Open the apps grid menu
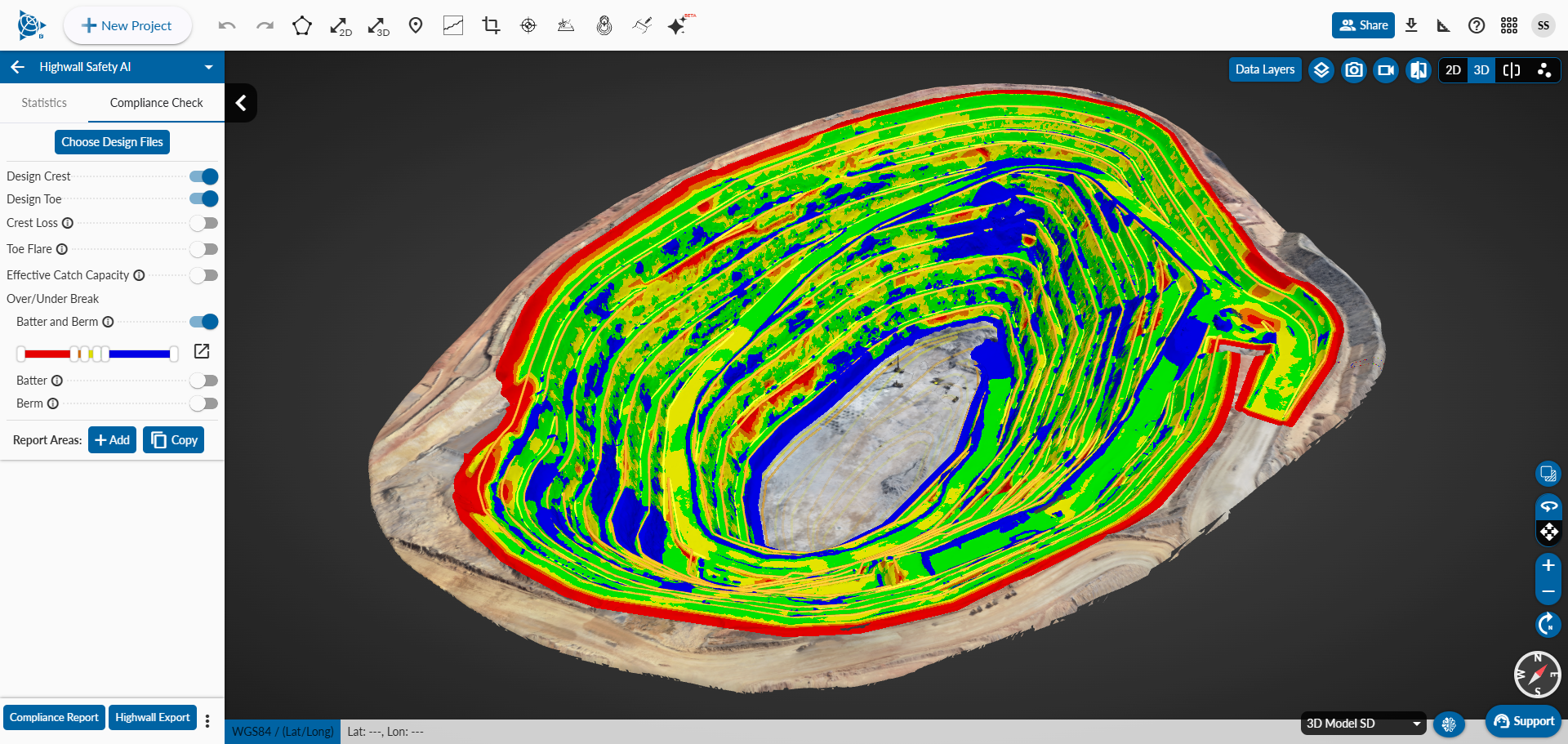Image resolution: width=1568 pixels, height=744 pixels. (1509, 25)
